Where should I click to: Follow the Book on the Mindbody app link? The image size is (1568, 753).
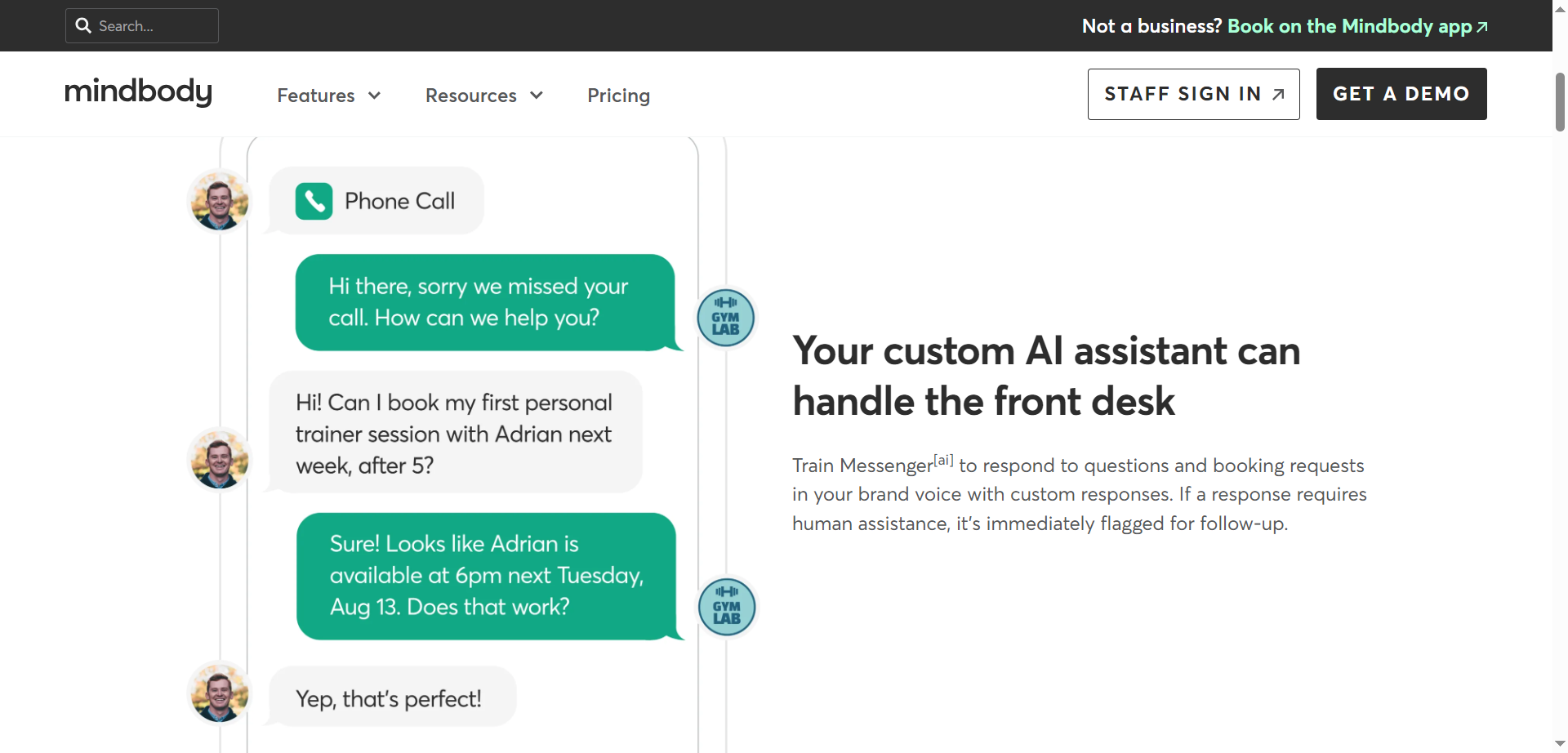tap(1347, 25)
